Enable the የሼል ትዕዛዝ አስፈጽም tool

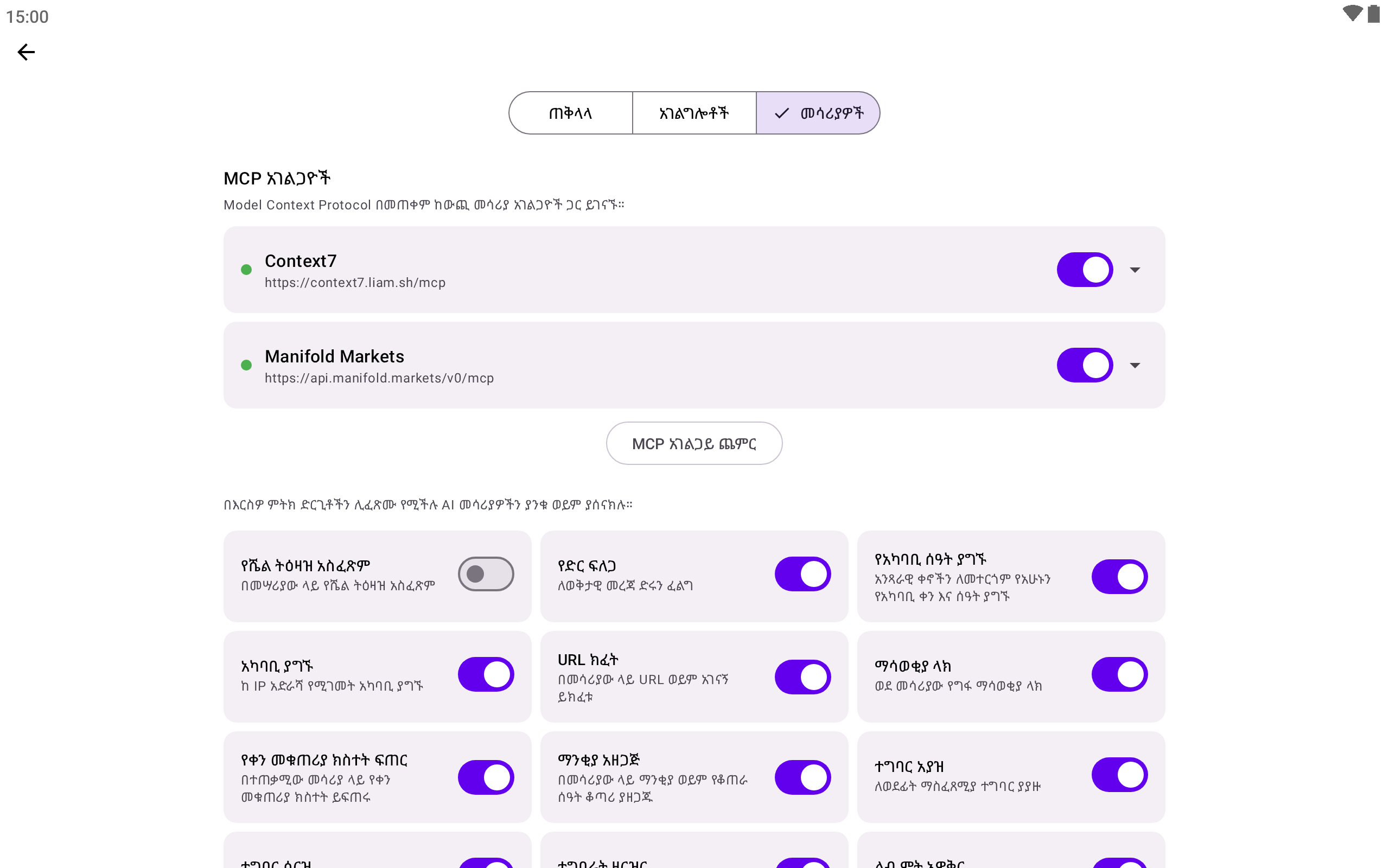click(486, 574)
